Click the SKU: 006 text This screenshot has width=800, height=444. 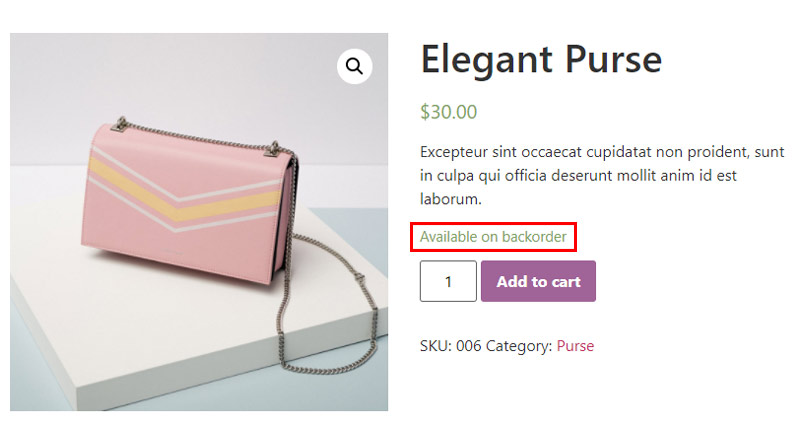click(451, 346)
